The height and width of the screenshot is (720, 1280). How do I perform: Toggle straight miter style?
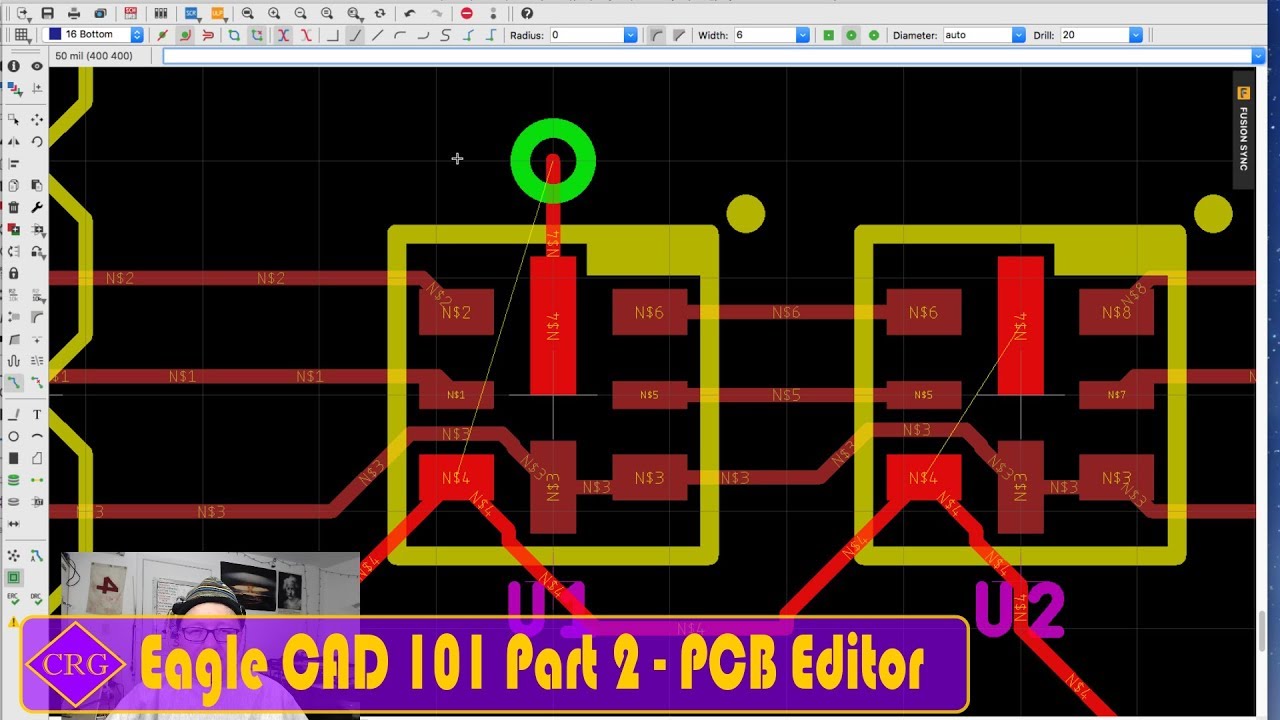pyautogui.click(x=679, y=35)
